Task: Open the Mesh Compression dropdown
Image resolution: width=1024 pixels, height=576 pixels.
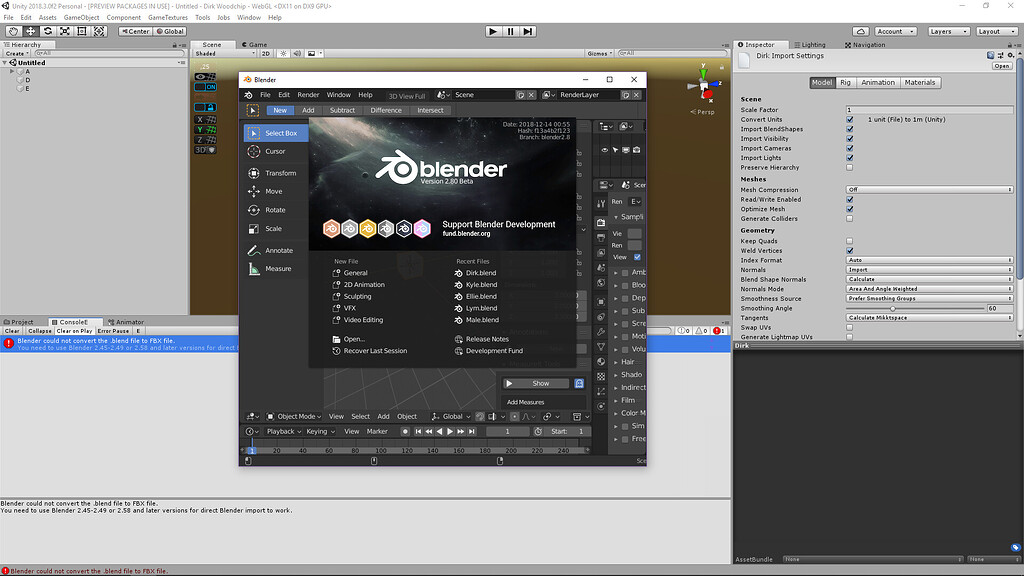Action: (928, 189)
